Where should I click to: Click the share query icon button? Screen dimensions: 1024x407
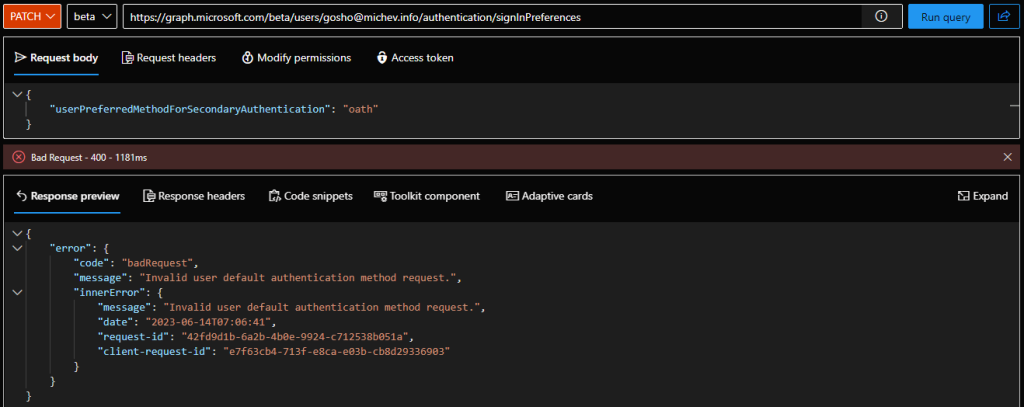1004,17
